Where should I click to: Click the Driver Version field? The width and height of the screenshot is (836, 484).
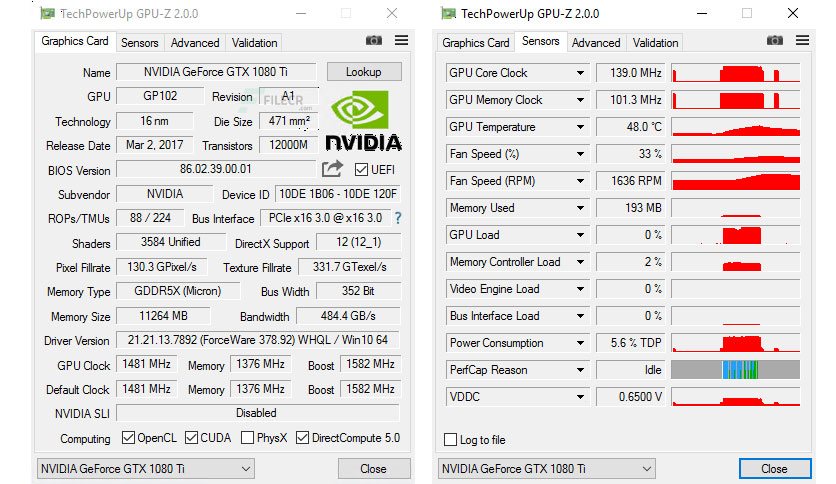click(x=258, y=340)
